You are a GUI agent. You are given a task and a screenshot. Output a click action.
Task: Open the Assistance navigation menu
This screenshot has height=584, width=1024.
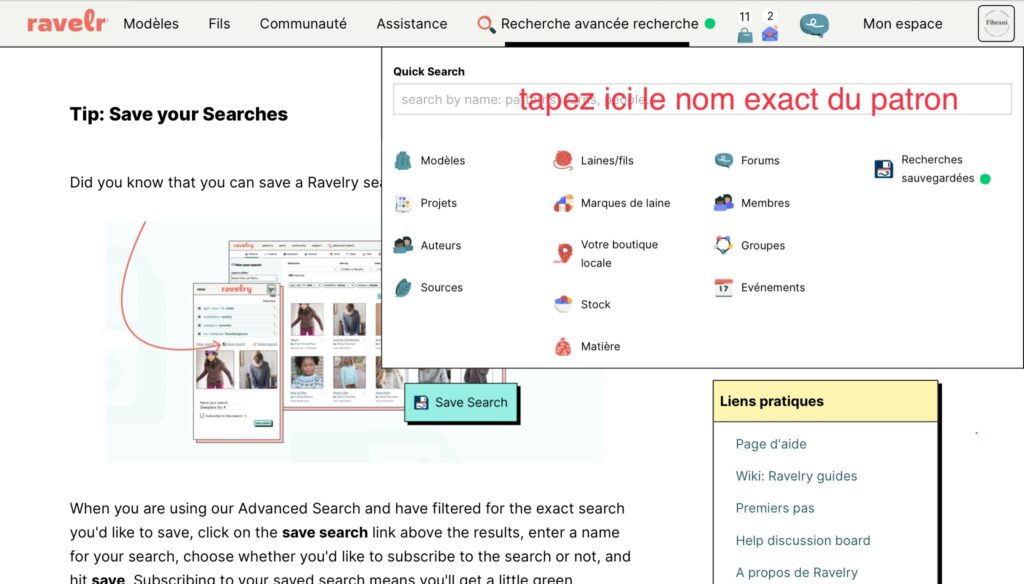tap(411, 24)
